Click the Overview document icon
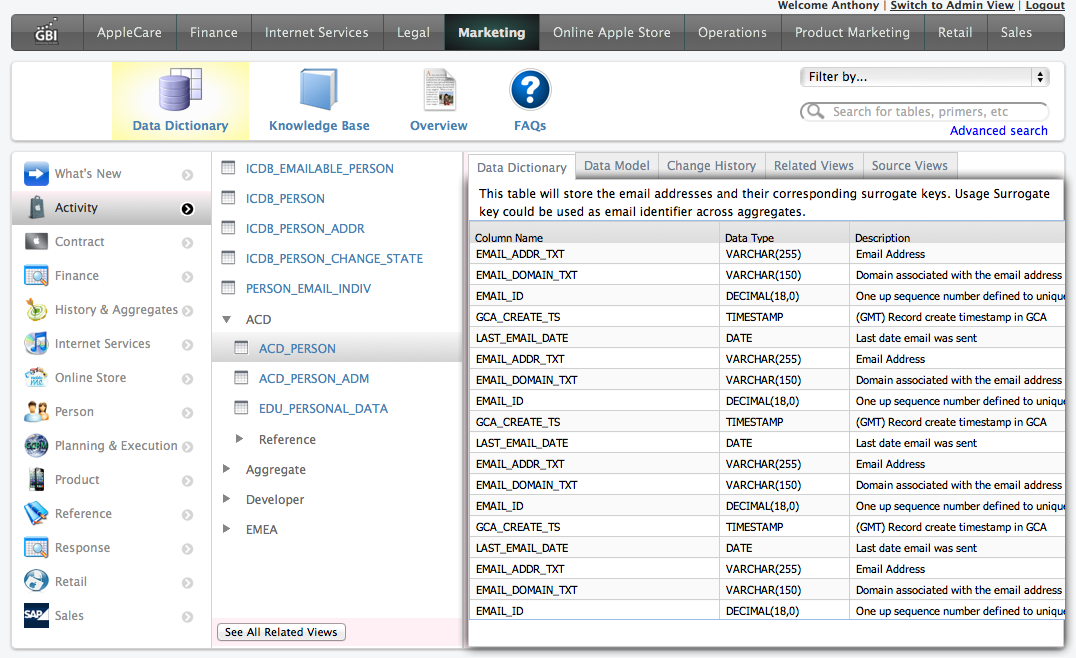This screenshot has width=1076, height=658. click(x=439, y=91)
